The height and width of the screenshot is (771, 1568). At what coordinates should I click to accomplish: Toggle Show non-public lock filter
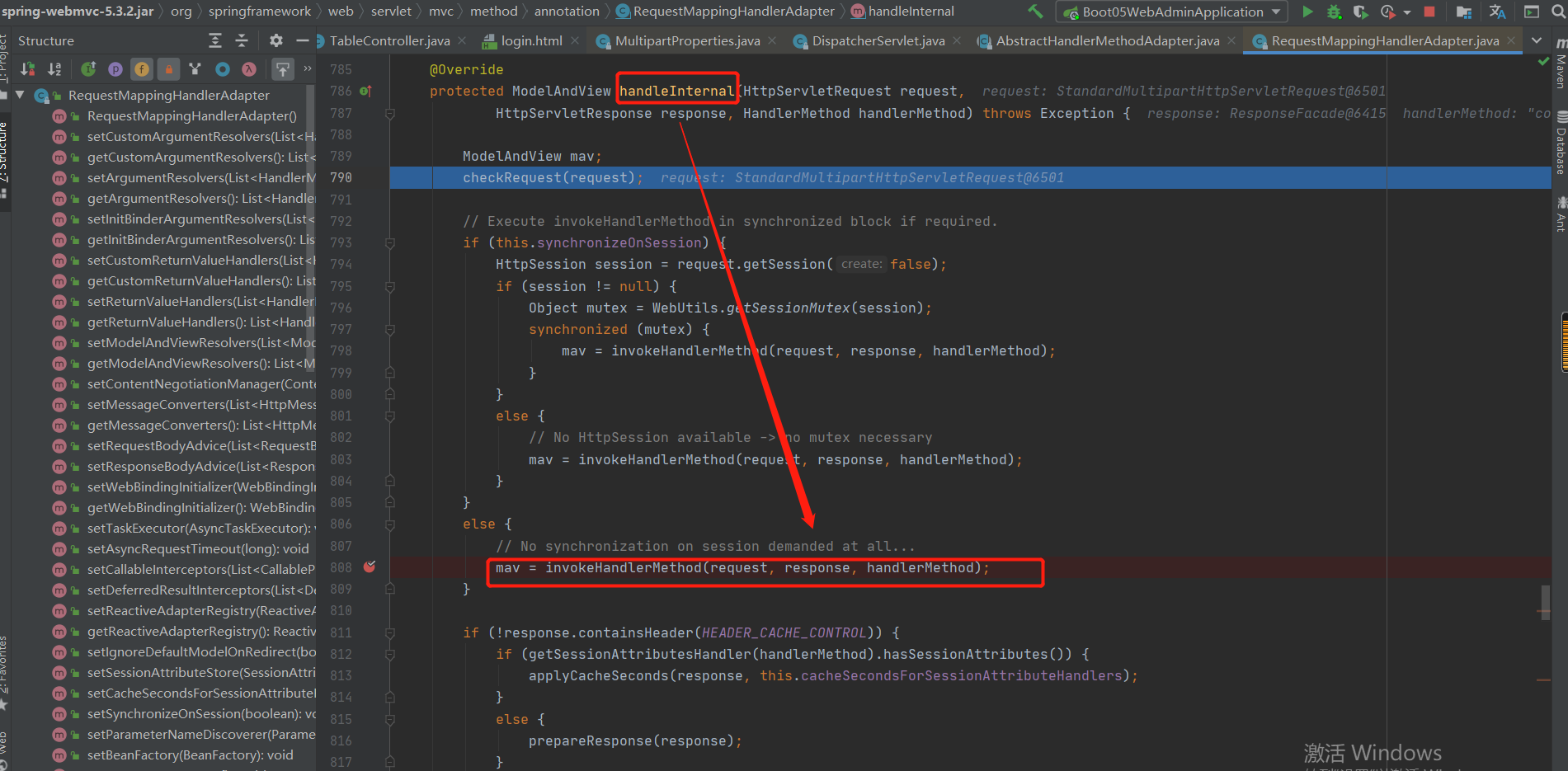click(x=168, y=69)
